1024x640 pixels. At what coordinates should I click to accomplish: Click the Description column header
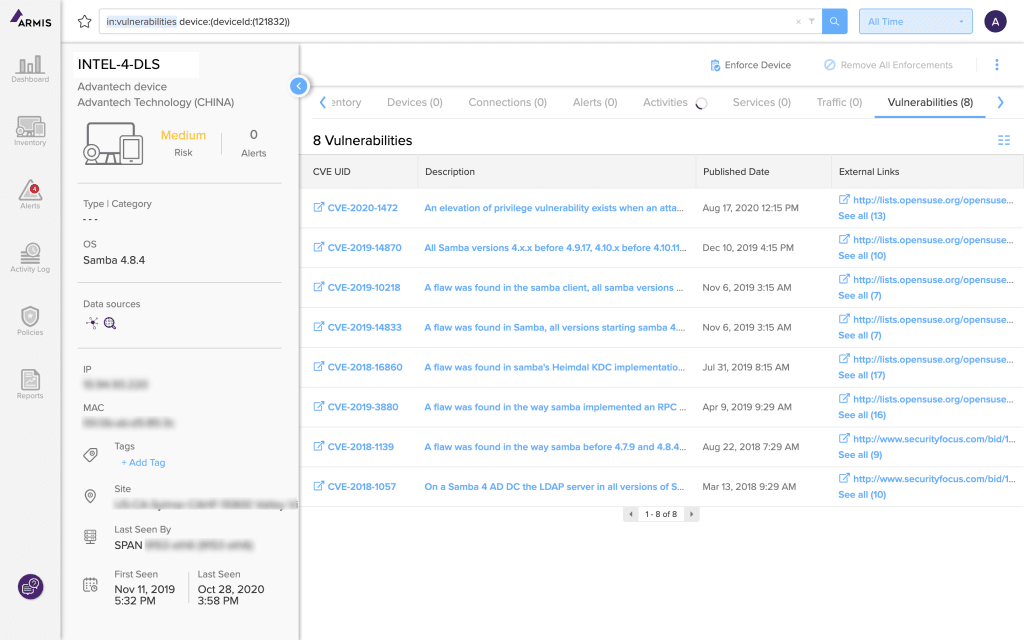pyautogui.click(x=450, y=172)
